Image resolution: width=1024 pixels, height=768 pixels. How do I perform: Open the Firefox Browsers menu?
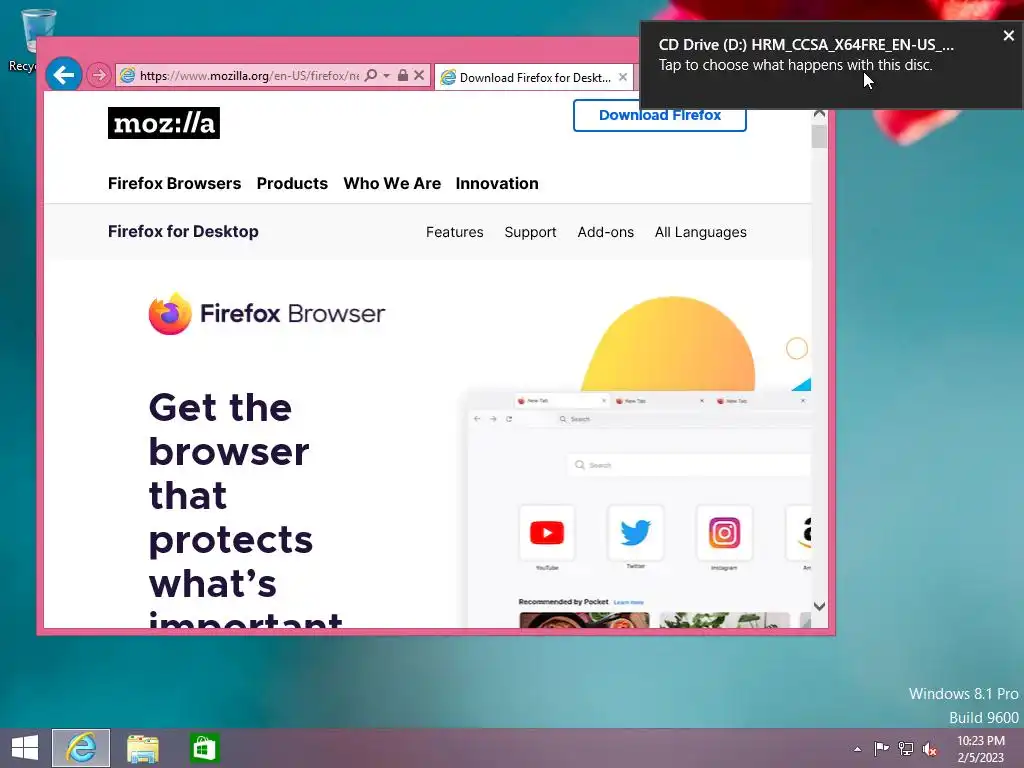pyautogui.click(x=174, y=184)
